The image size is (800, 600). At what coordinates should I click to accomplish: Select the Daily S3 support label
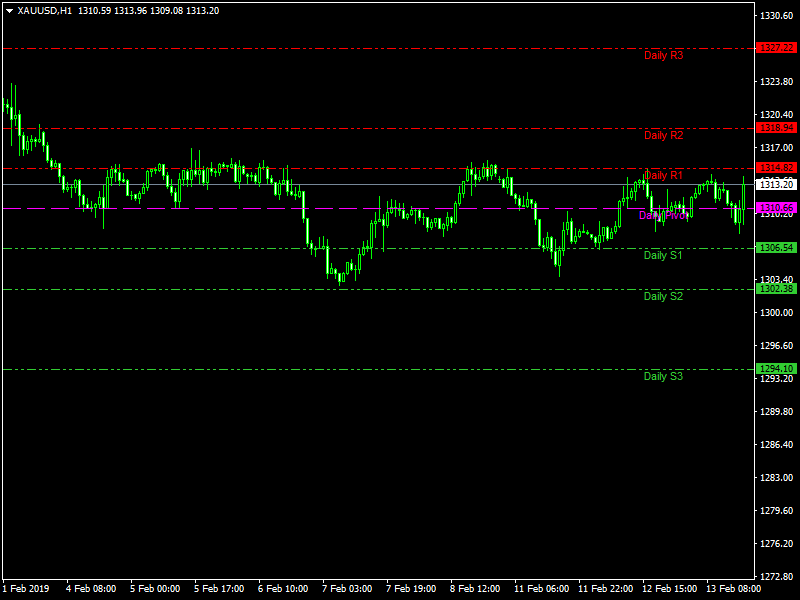pos(663,377)
